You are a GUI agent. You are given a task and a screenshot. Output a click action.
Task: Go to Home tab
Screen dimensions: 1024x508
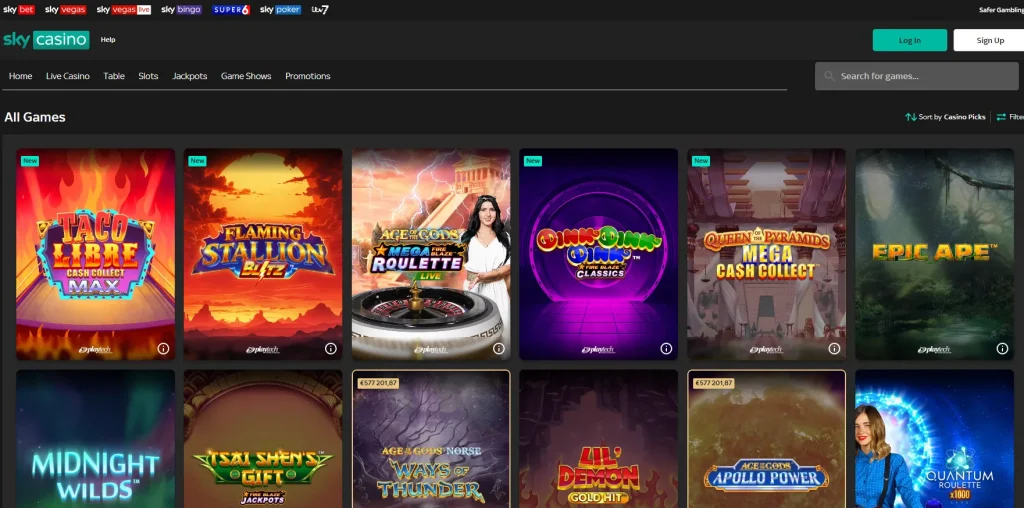pos(20,76)
